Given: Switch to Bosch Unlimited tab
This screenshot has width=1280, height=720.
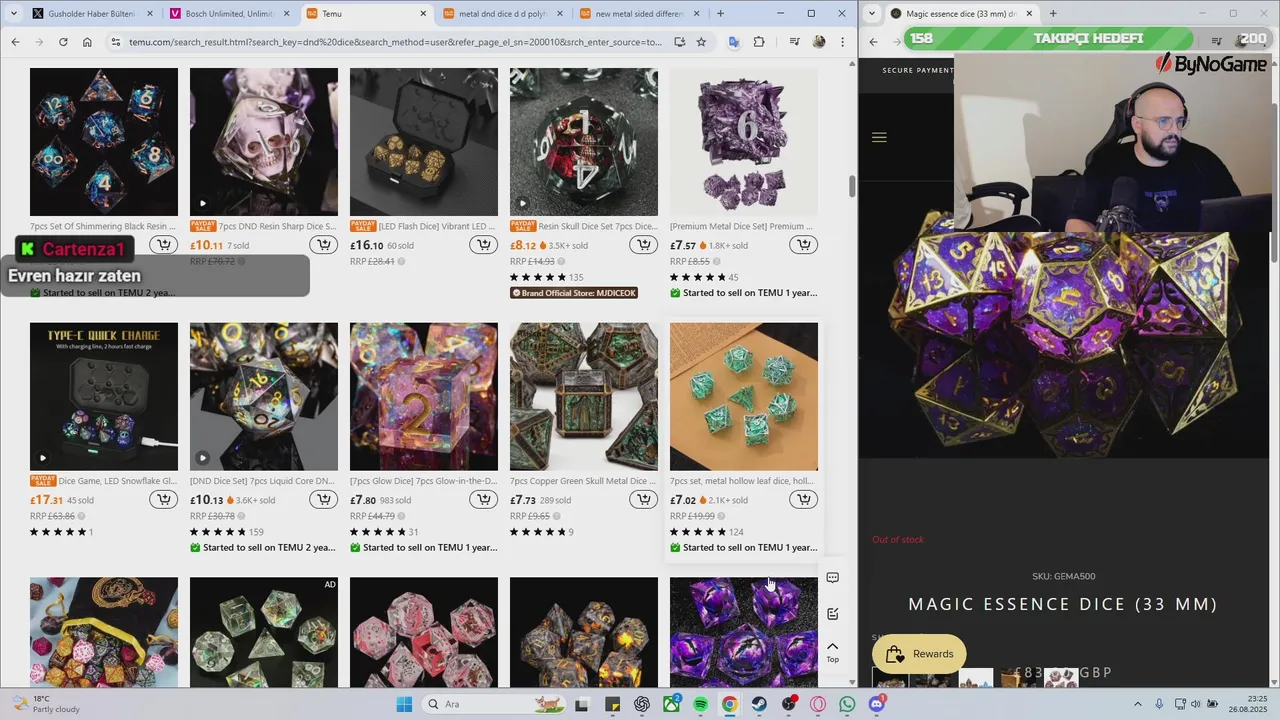Looking at the screenshot, I should point(230,14).
